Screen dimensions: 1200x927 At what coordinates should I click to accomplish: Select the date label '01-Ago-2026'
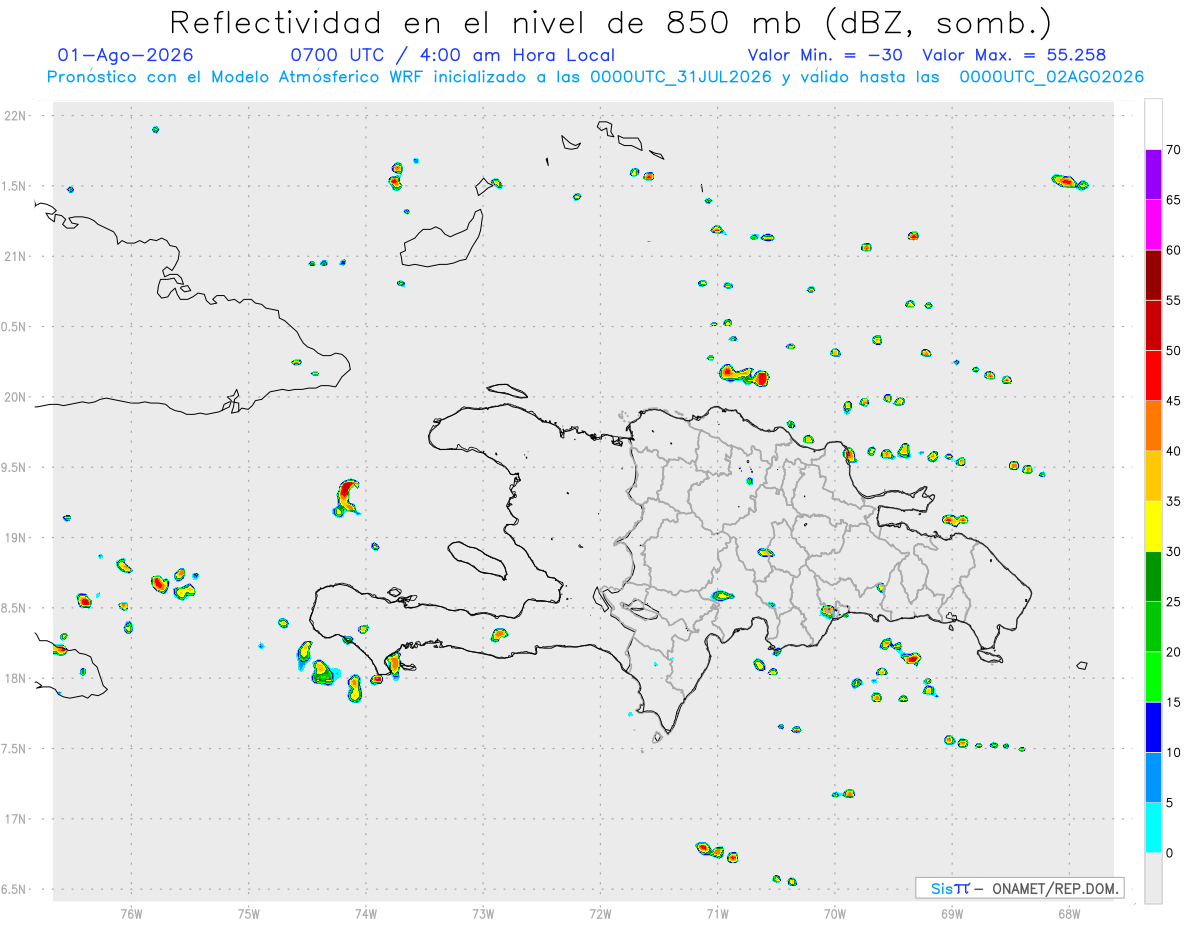[126, 55]
